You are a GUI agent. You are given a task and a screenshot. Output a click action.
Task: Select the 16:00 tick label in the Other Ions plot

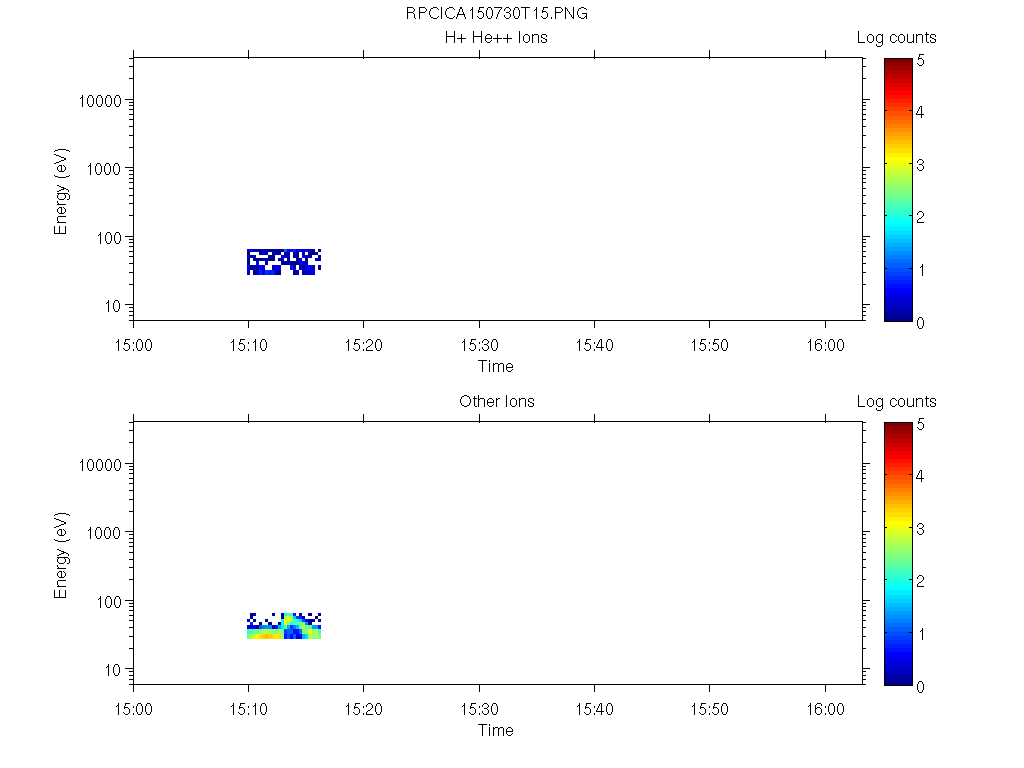825,709
